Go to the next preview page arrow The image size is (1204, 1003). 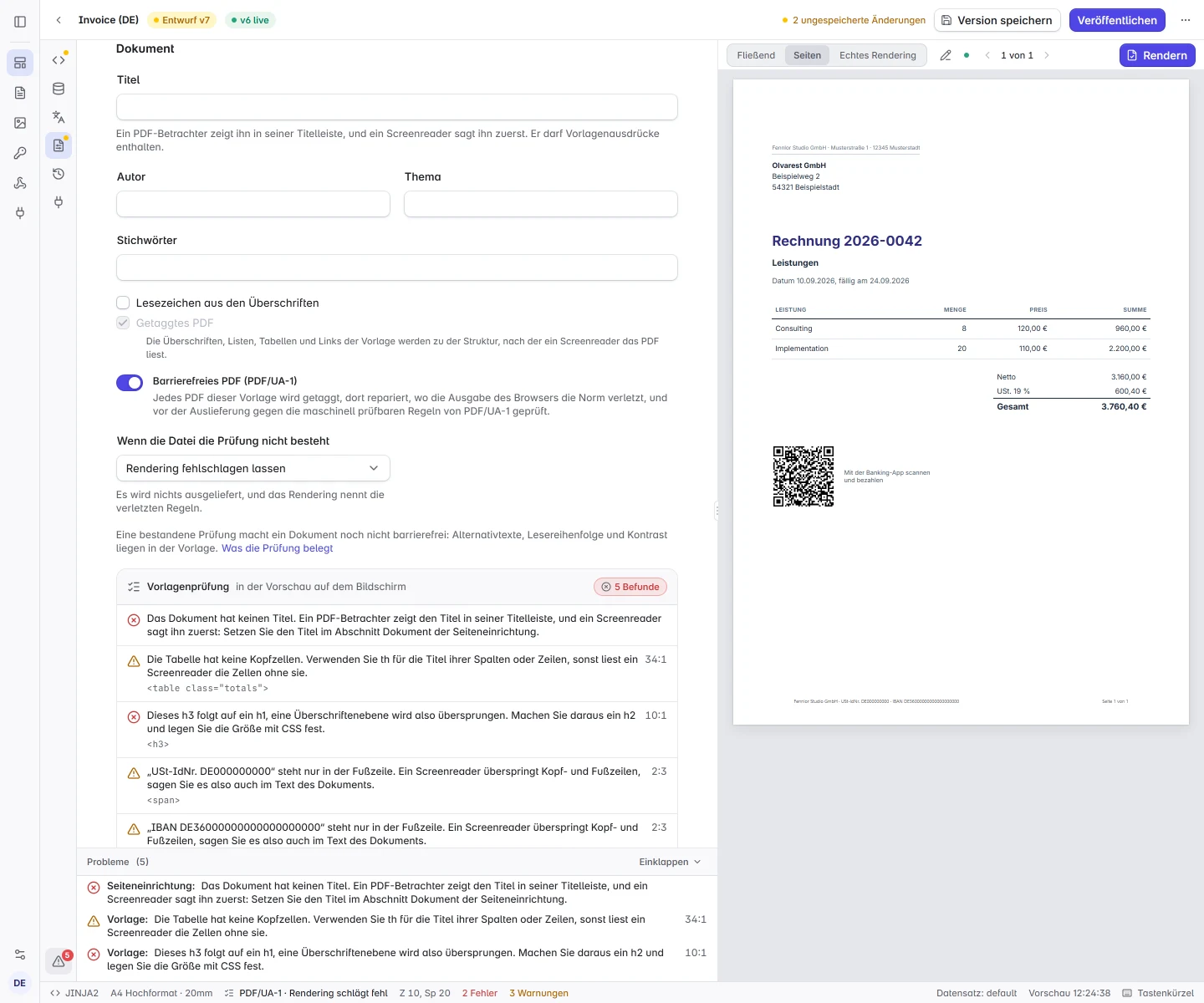(1047, 55)
